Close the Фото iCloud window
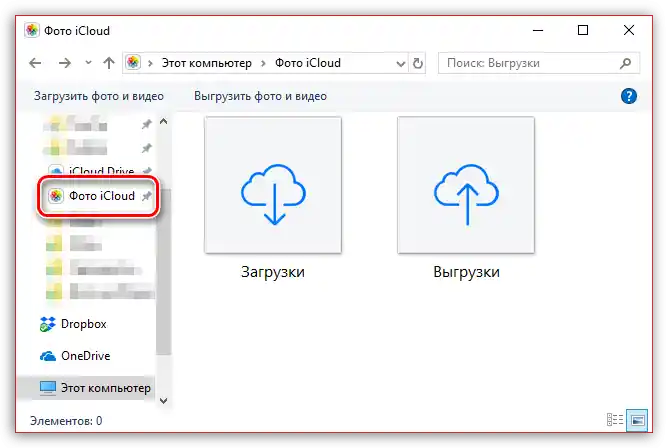 click(x=629, y=30)
